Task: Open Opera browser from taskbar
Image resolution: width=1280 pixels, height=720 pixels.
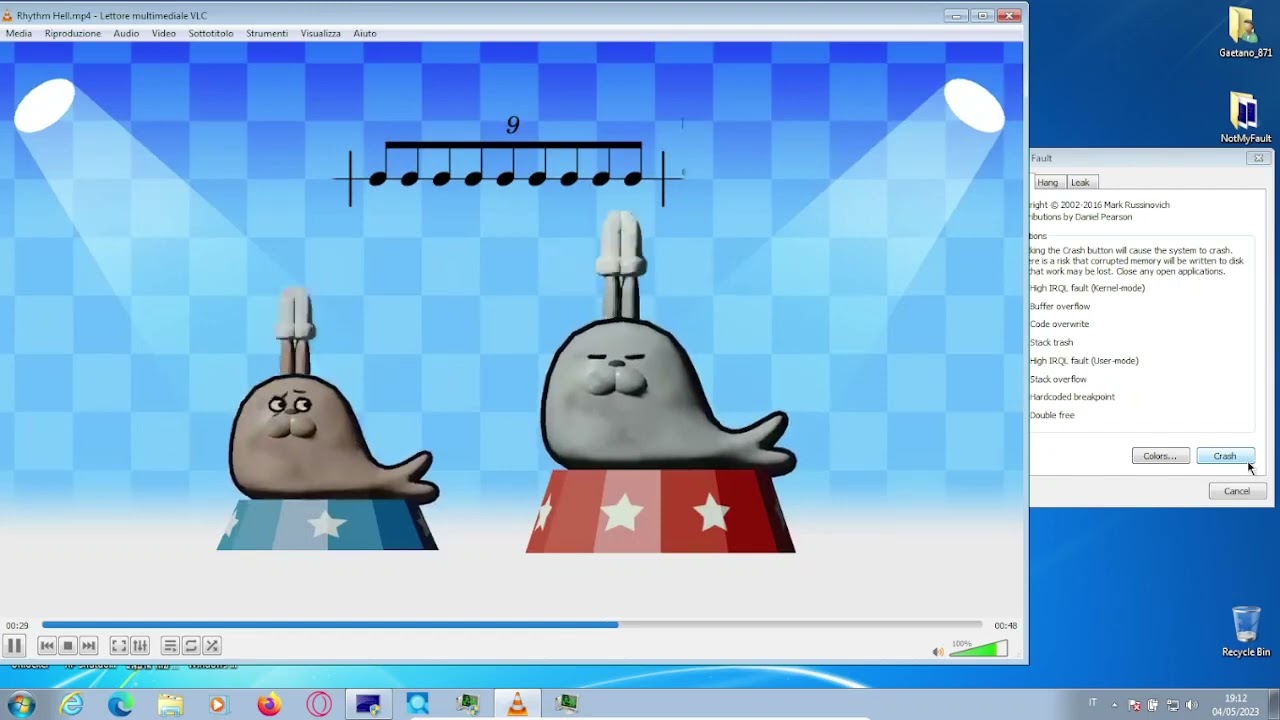Action: coord(319,704)
